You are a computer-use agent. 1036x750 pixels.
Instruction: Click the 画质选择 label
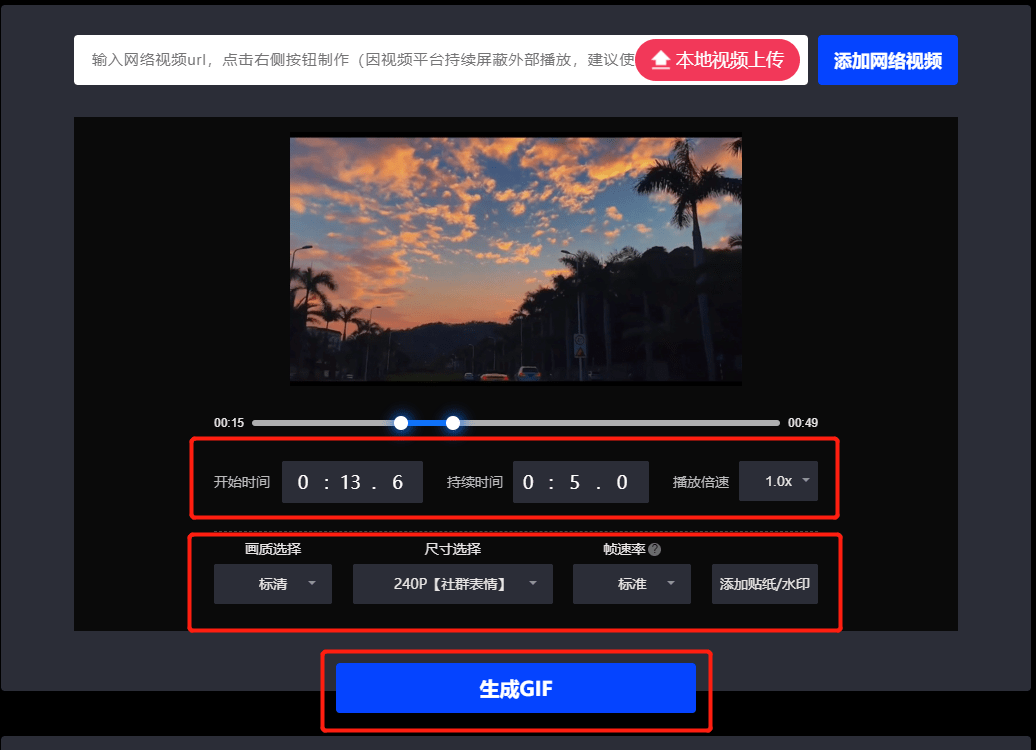coord(273,549)
